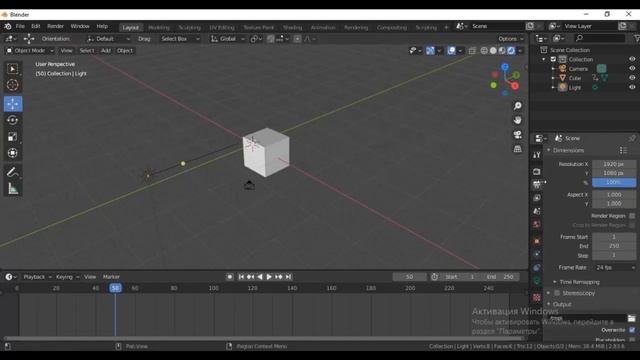Open the Playback dropdown in the timeline
The width and height of the screenshot is (640, 360).
(x=37, y=277)
